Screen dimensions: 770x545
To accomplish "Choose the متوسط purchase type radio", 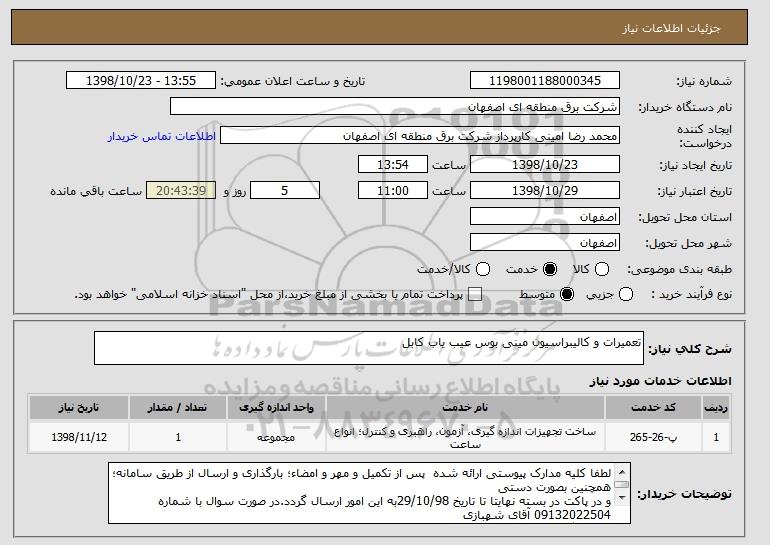I will [x=567, y=295].
